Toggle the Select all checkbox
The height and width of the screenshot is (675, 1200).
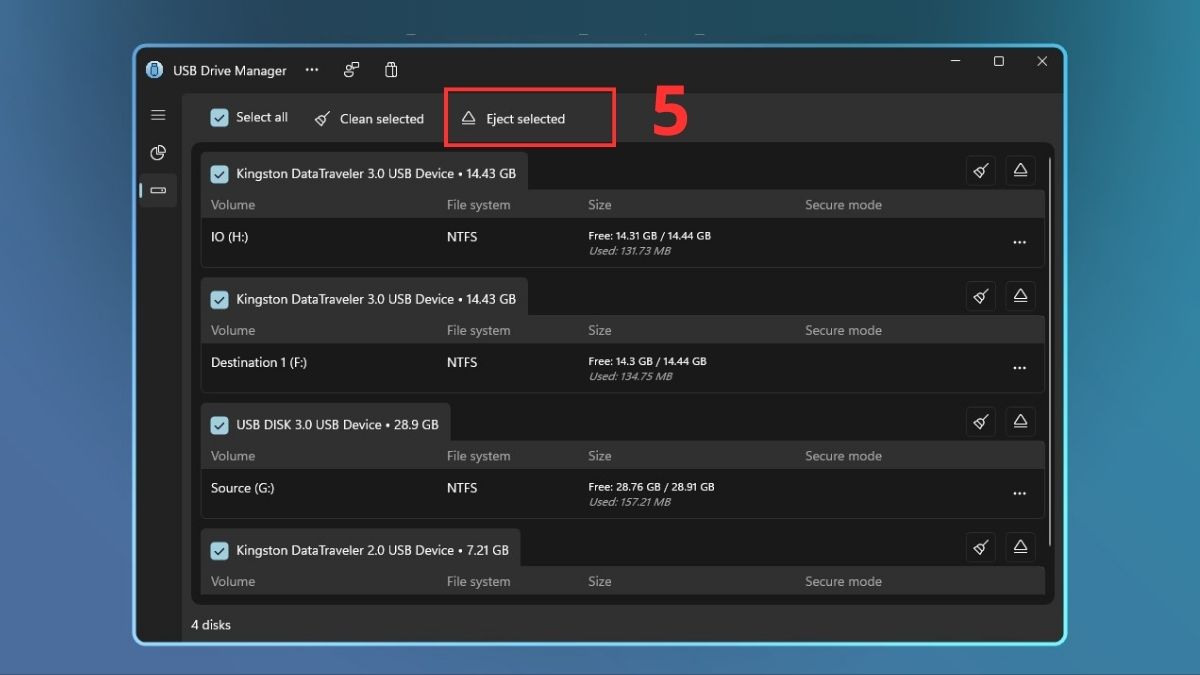point(220,118)
